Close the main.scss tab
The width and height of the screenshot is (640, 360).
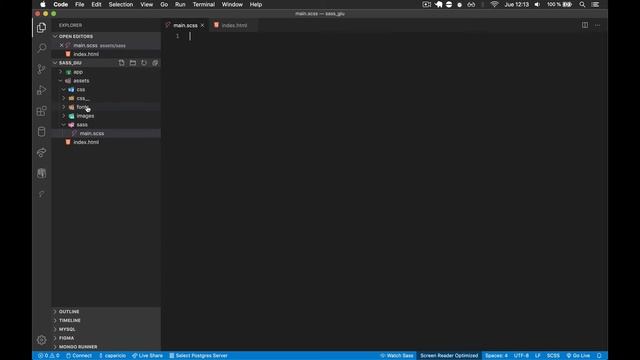pyautogui.click(x=202, y=25)
